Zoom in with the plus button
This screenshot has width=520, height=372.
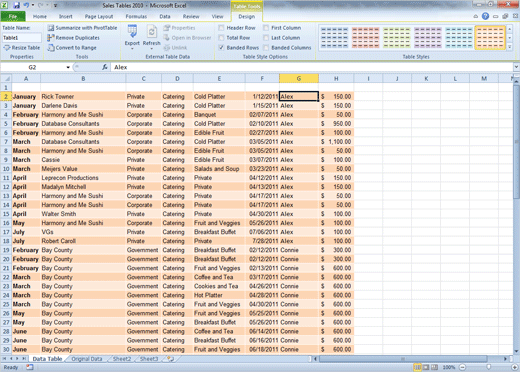tap(514, 367)
